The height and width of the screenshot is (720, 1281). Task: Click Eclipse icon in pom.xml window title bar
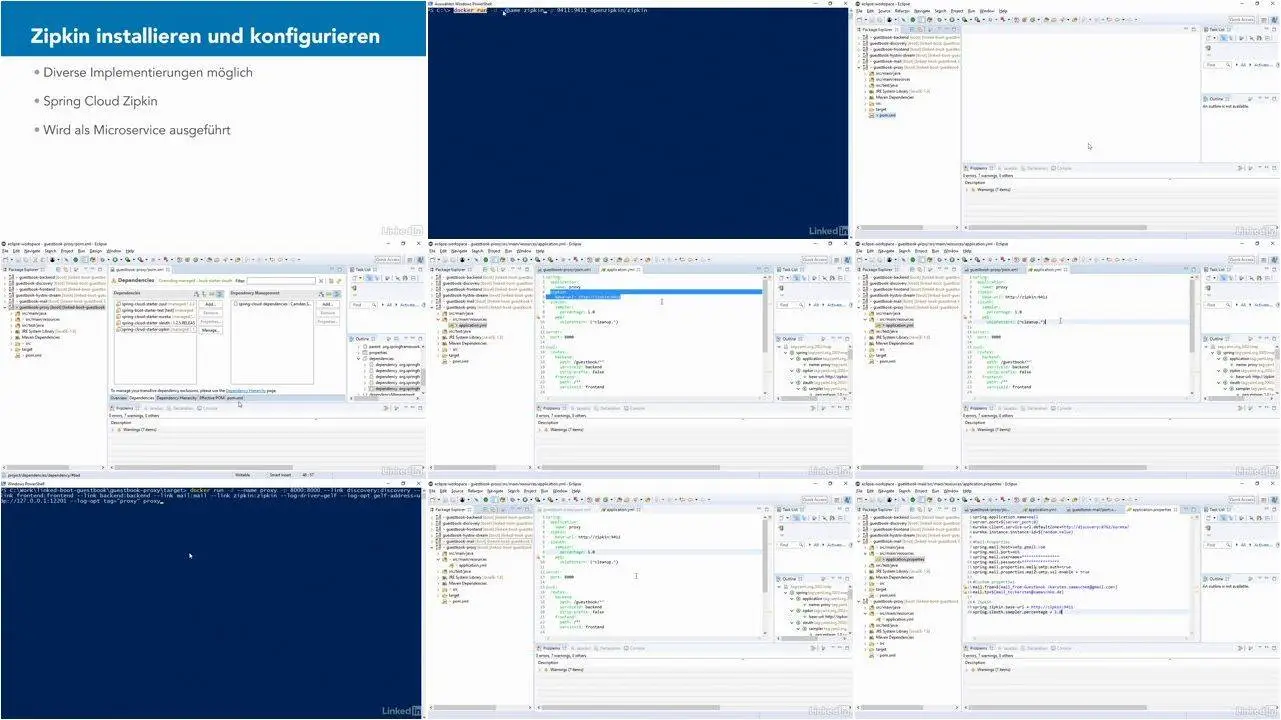click(3, 244)
